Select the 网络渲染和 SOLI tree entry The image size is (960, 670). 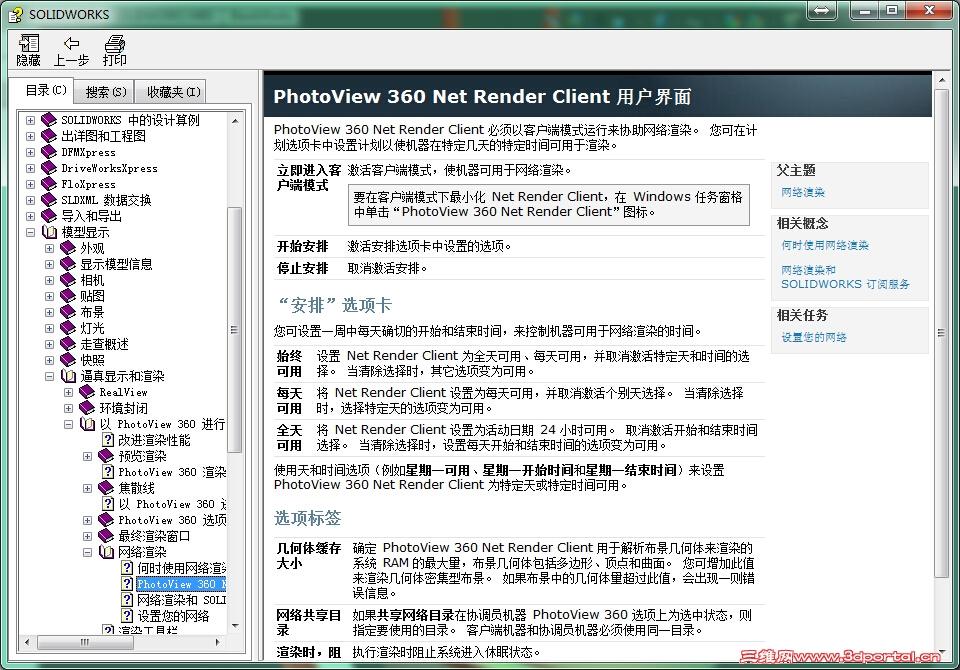181,600
